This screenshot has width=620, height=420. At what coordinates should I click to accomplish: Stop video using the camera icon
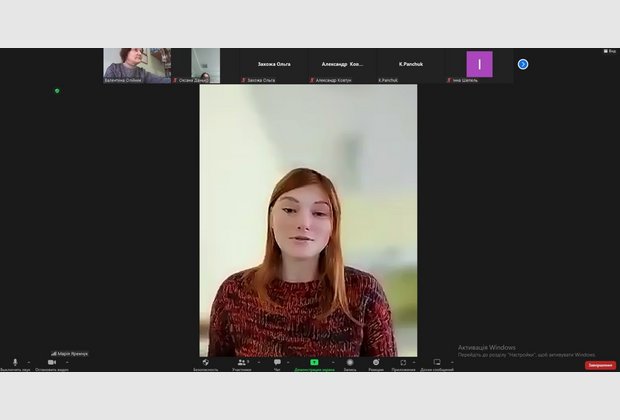pyautogui.click(x=51, y=362)
